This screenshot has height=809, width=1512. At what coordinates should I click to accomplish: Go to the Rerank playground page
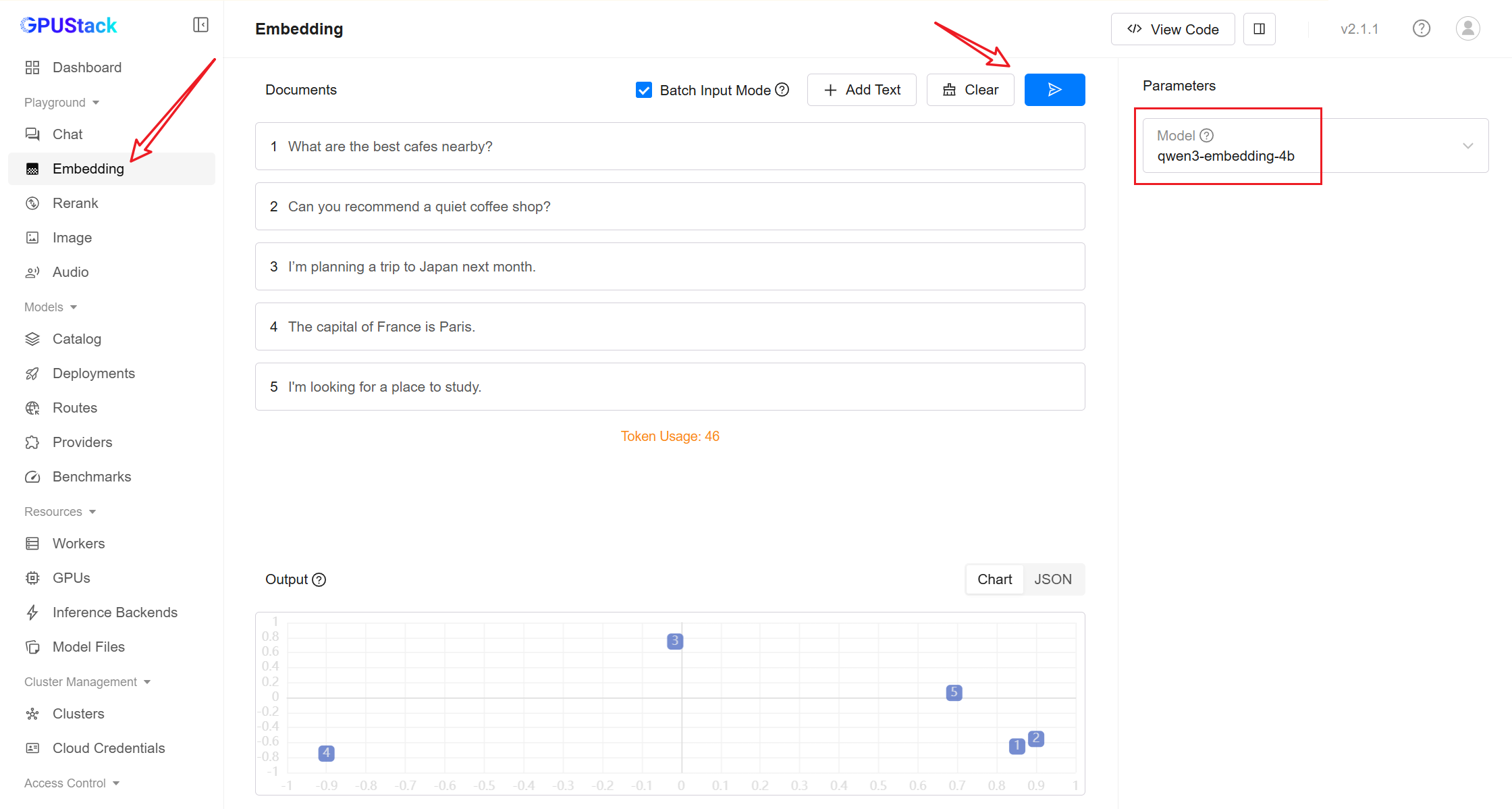click(x=75, y=203)
